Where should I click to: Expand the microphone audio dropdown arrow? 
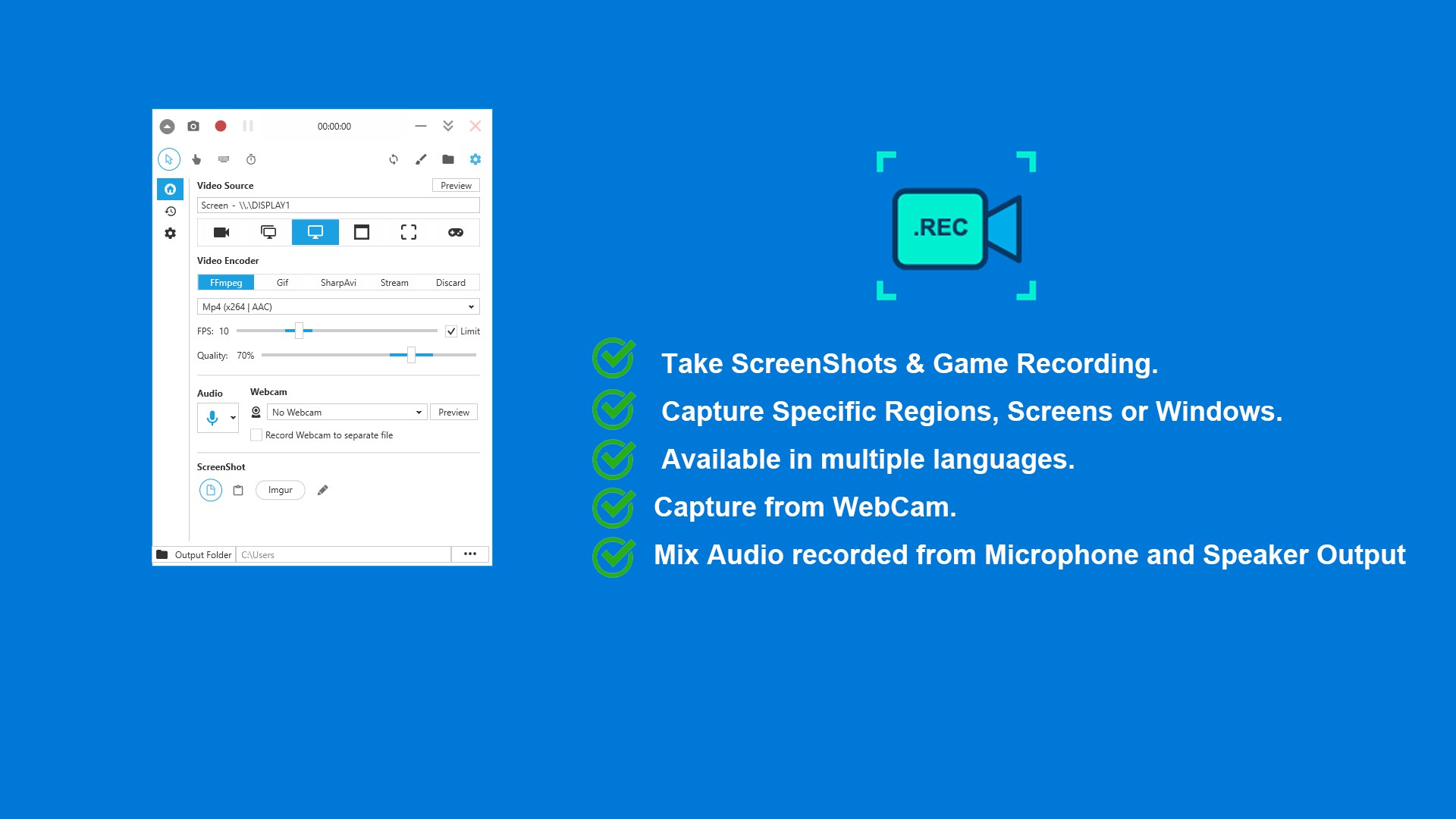point(233,418)
